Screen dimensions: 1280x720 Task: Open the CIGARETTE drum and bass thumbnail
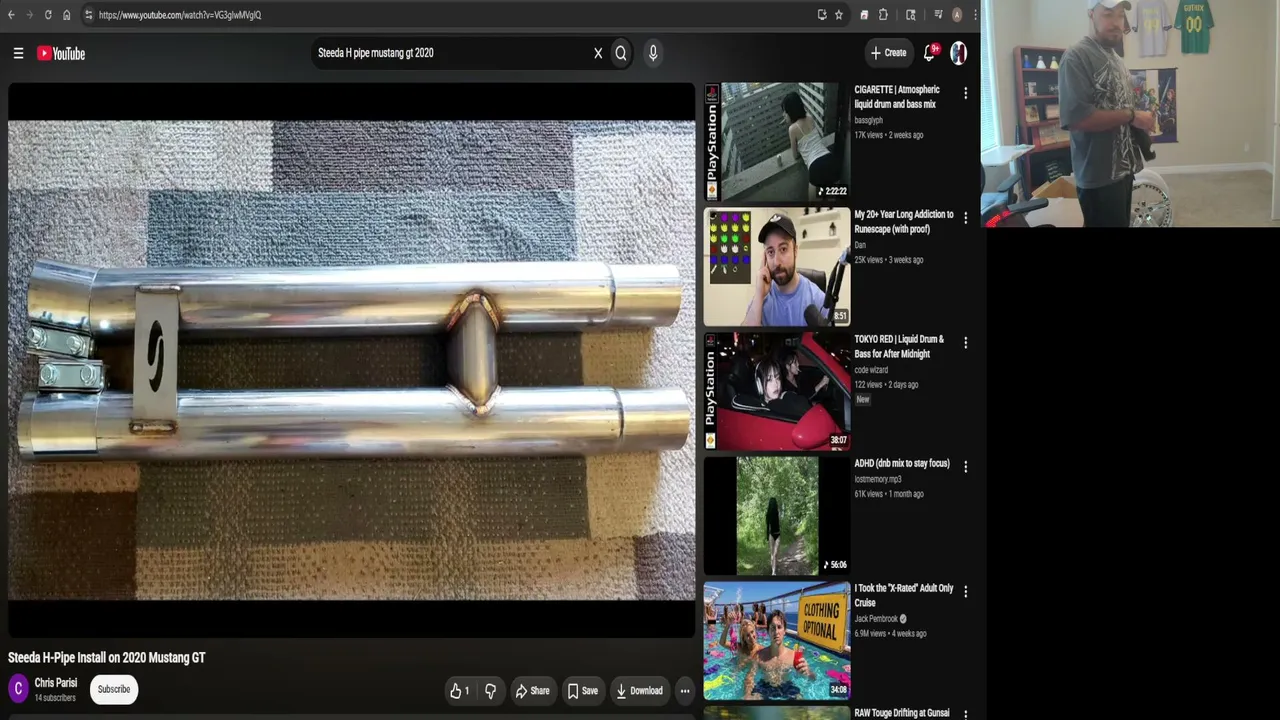click(777, 142)
